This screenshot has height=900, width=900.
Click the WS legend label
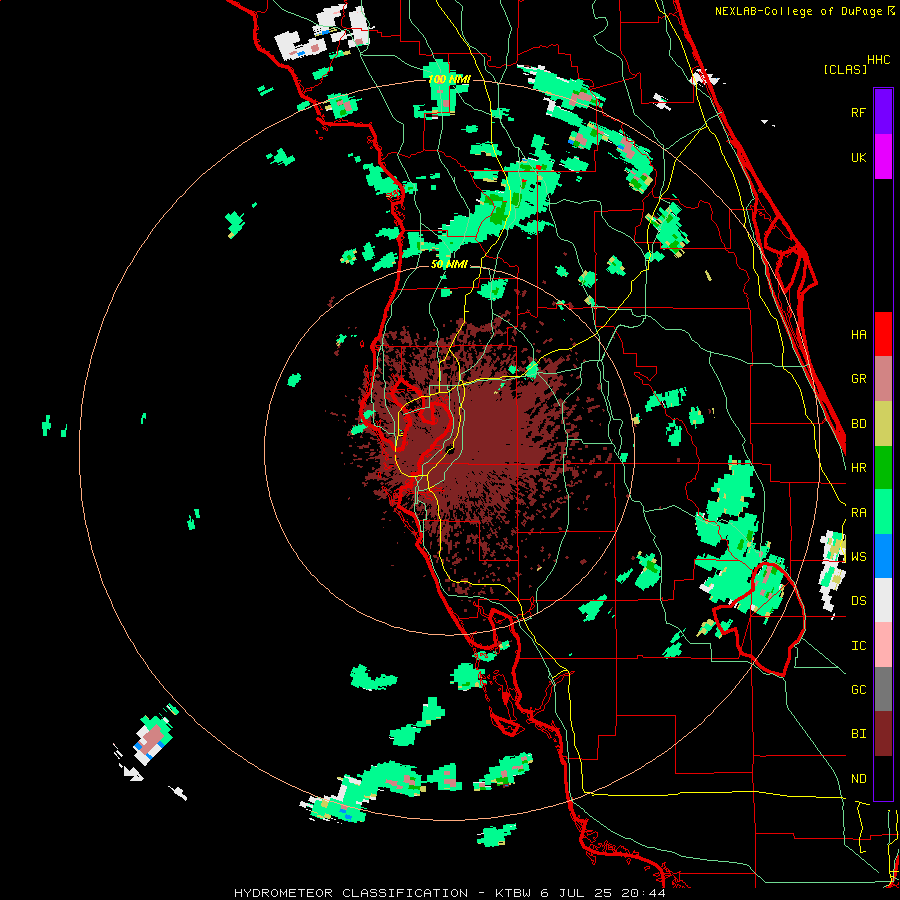(x=859, y=557)
